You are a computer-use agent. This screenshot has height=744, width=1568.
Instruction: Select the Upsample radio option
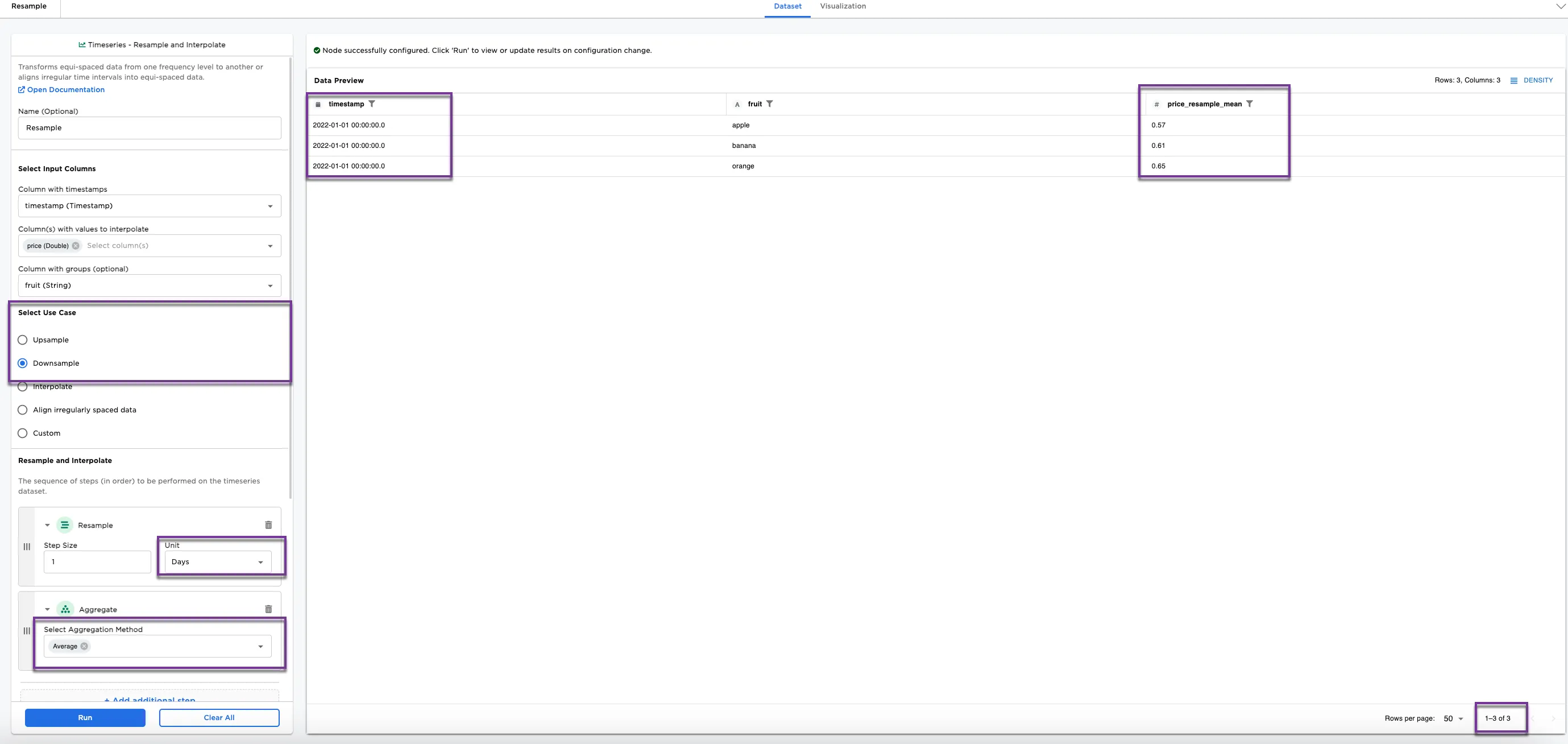pos(23,340)
